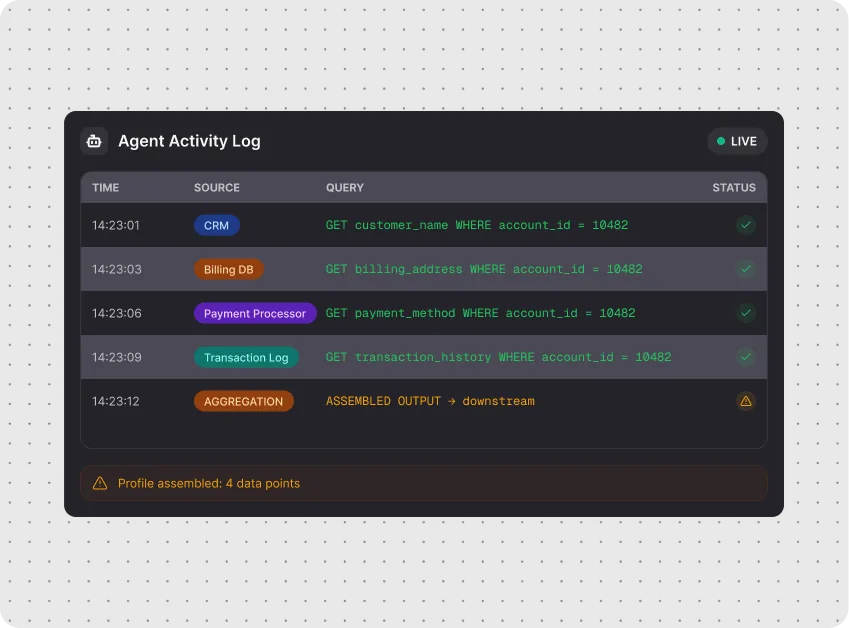Click the GET transaction_history query text
849x628 pixels.
pos(498,357)
